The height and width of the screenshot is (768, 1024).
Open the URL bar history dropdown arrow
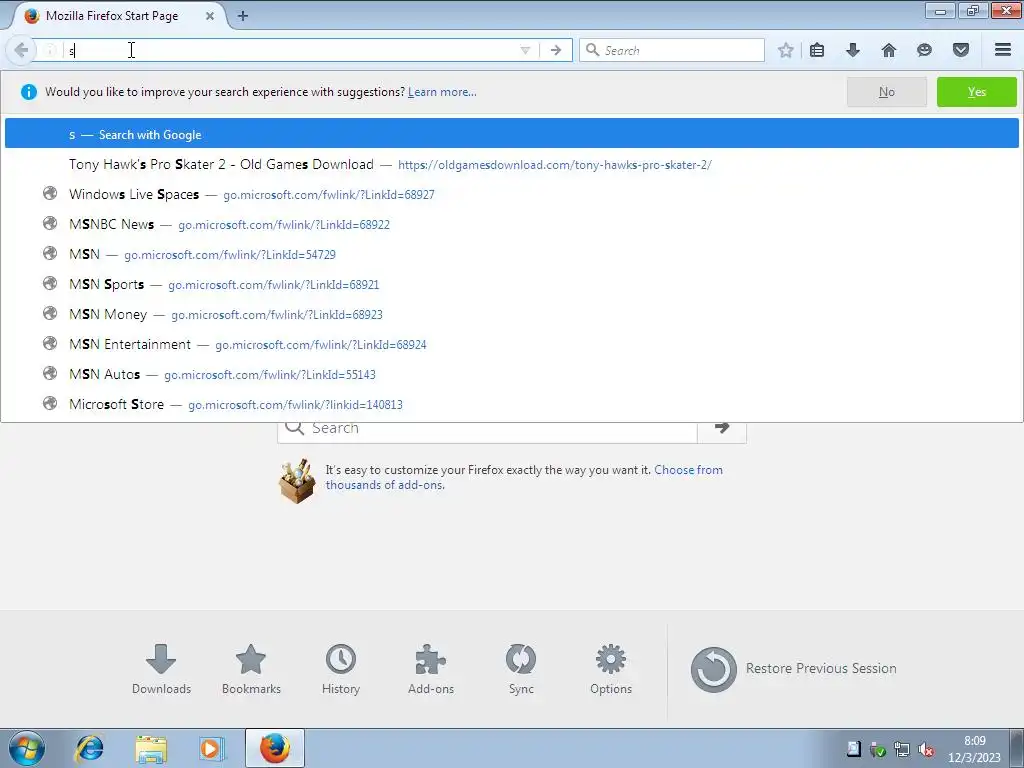[x=525, y=50]
